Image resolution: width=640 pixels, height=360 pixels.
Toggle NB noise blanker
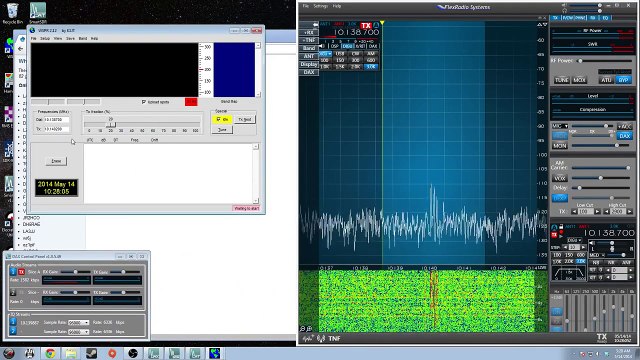(x=596, y=262)
